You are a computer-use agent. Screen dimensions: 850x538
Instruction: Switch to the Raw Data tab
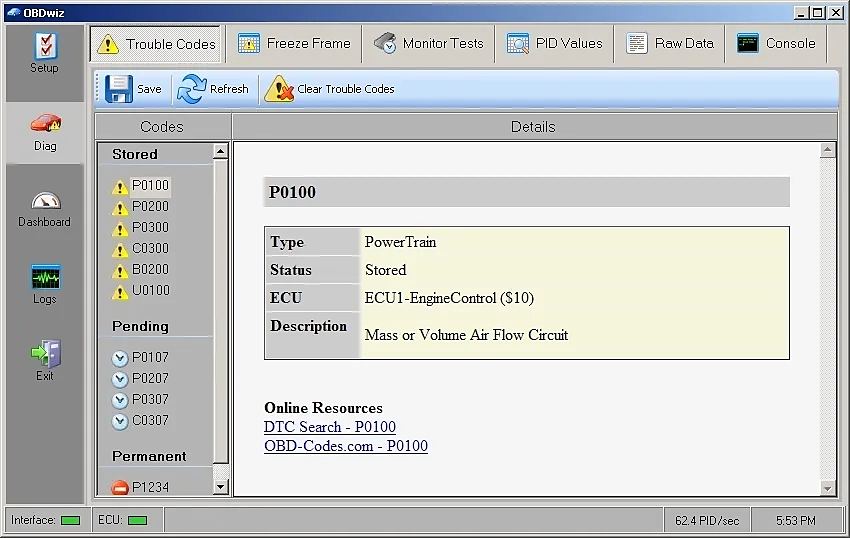click(669, 43)
